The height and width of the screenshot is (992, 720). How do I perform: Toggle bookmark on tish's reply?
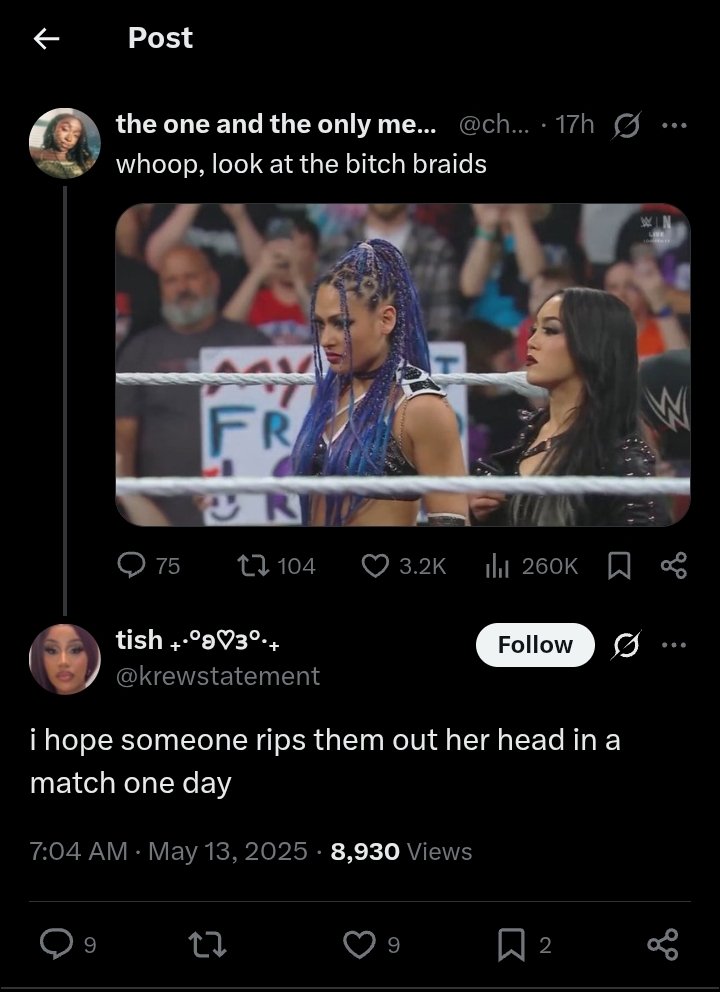tap(524, 945)
